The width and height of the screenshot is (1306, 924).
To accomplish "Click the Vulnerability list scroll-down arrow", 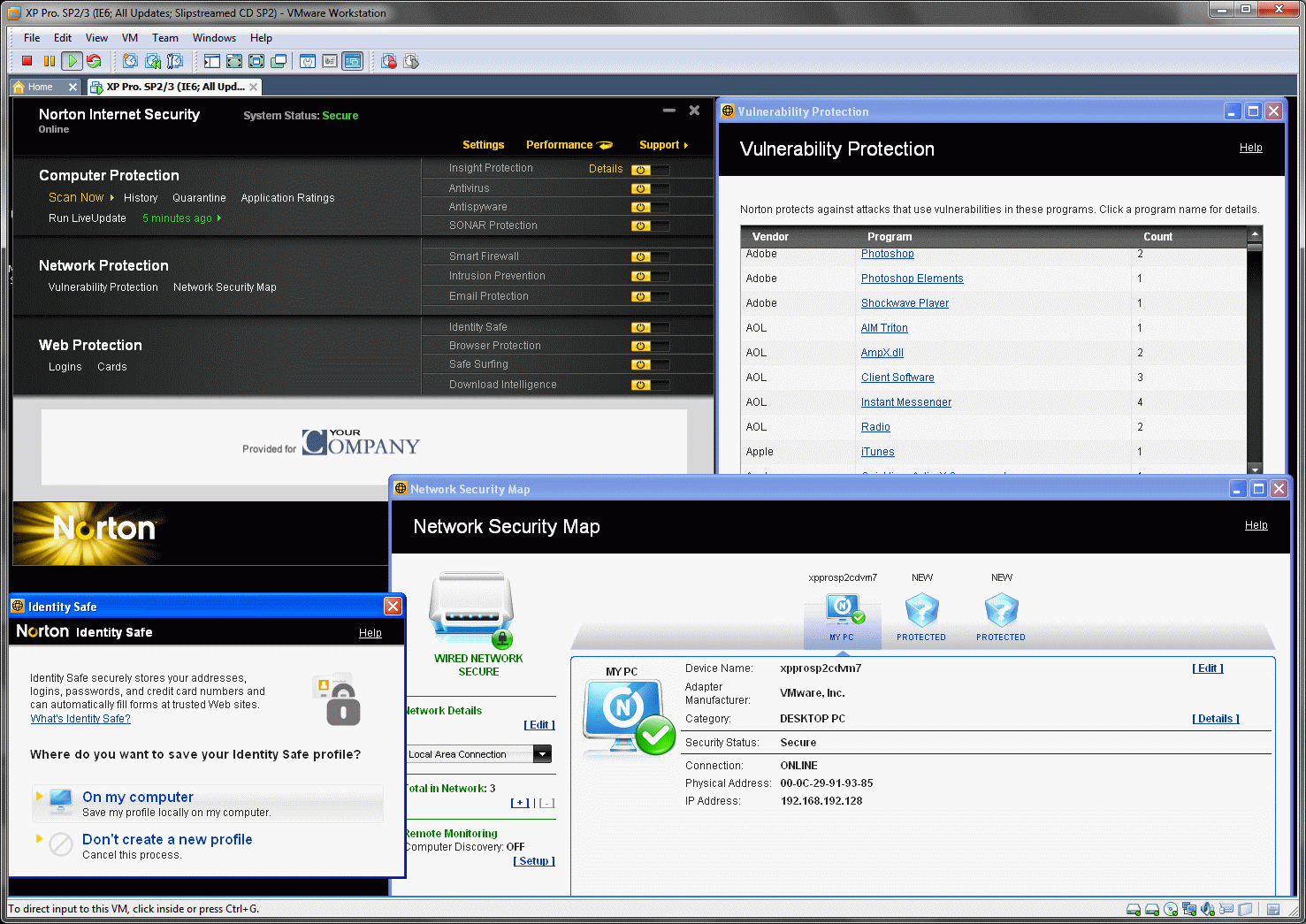I will pos(1255,469).
